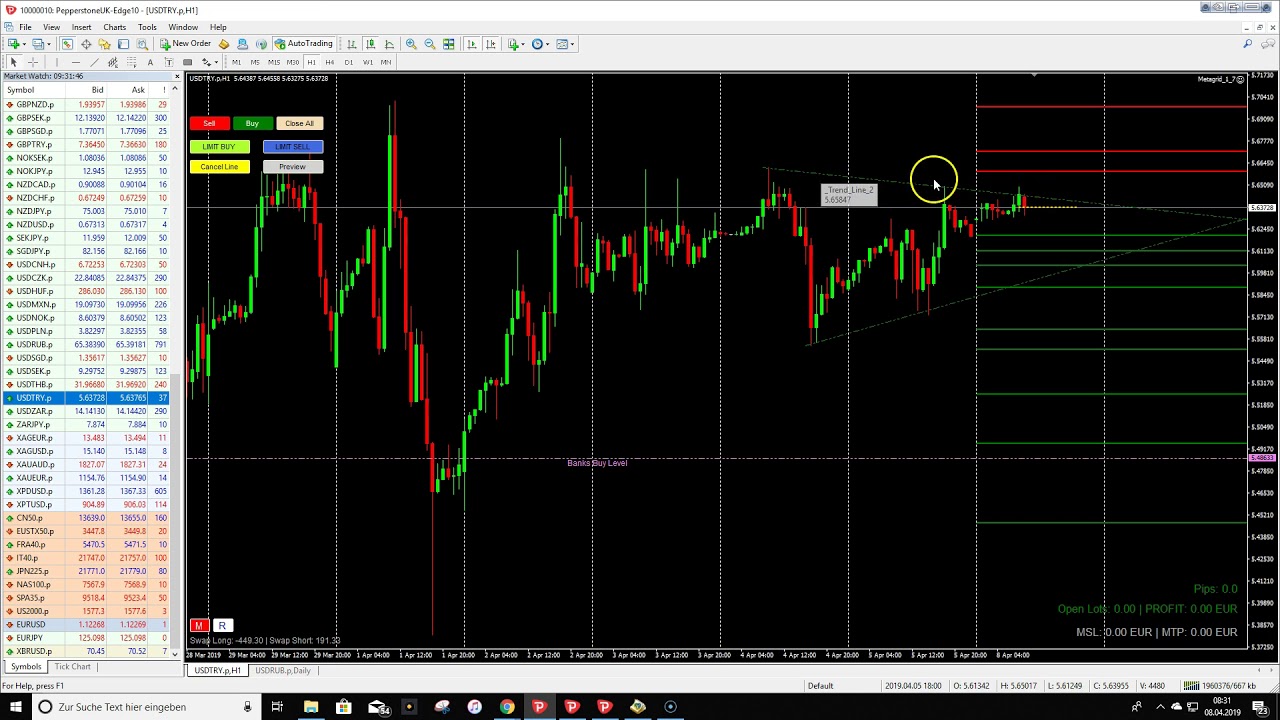Image resolution: width=1280 pixels, height=720 pixels.
Task: Open the chart Templates icon
Action: point(562,44)
